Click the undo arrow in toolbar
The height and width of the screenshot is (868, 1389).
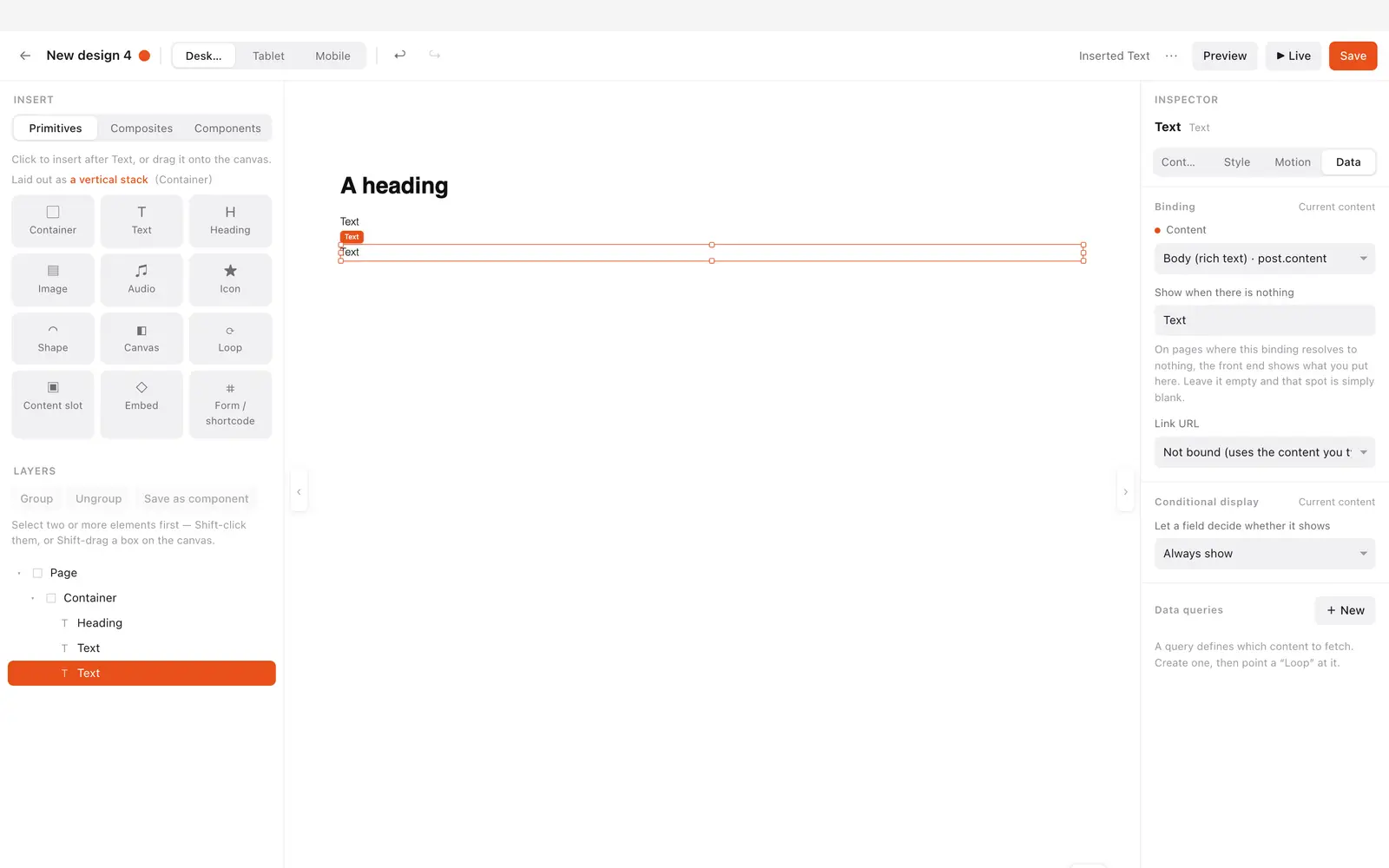400,56
